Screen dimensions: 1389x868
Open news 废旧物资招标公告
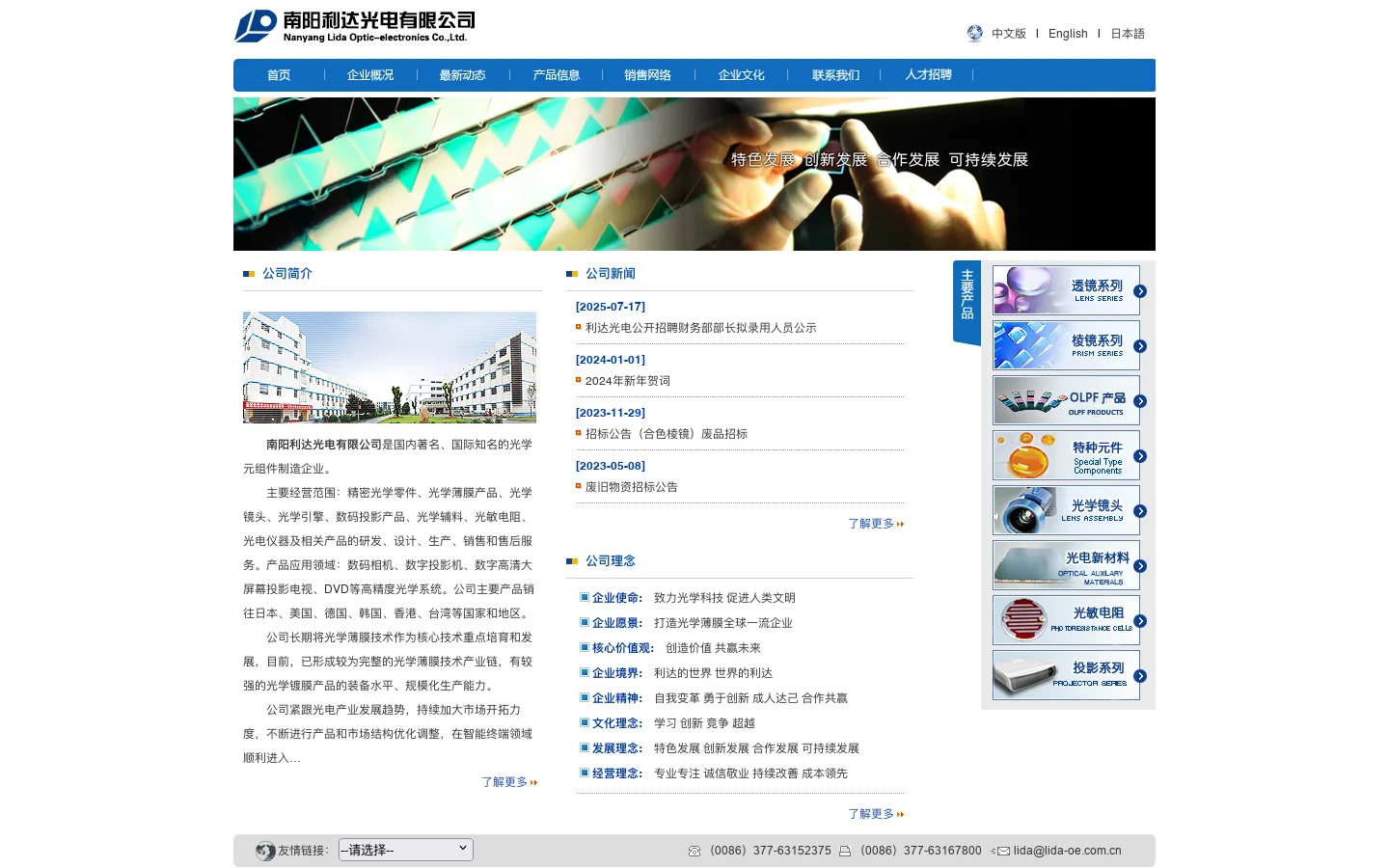pyautogui.click(x=632, y=487)
